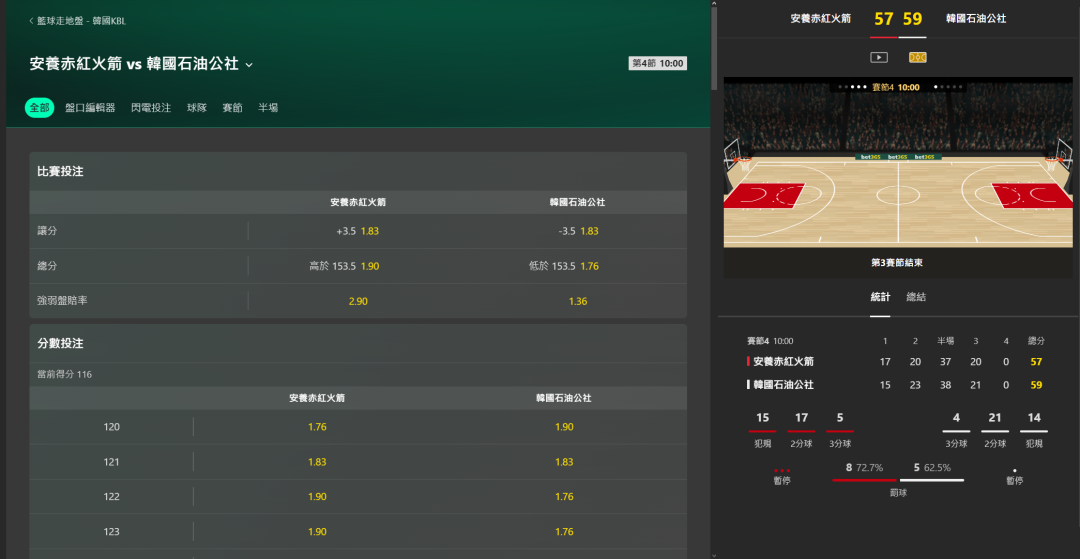Select 1.90 in the 122 points row
This screenshot has height=559, width=1080.
tap(317, 496)
